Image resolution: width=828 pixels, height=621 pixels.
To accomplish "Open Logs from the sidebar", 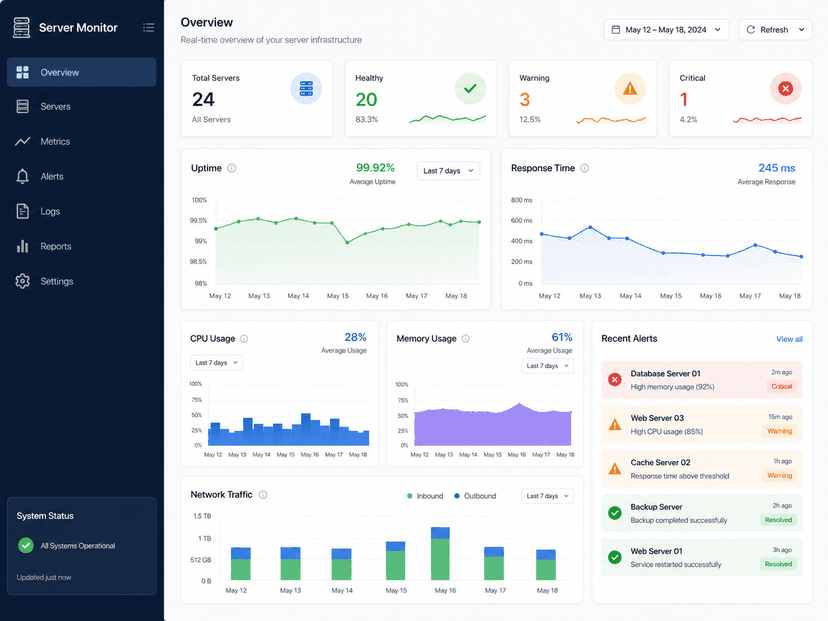I will coord(82,211).
